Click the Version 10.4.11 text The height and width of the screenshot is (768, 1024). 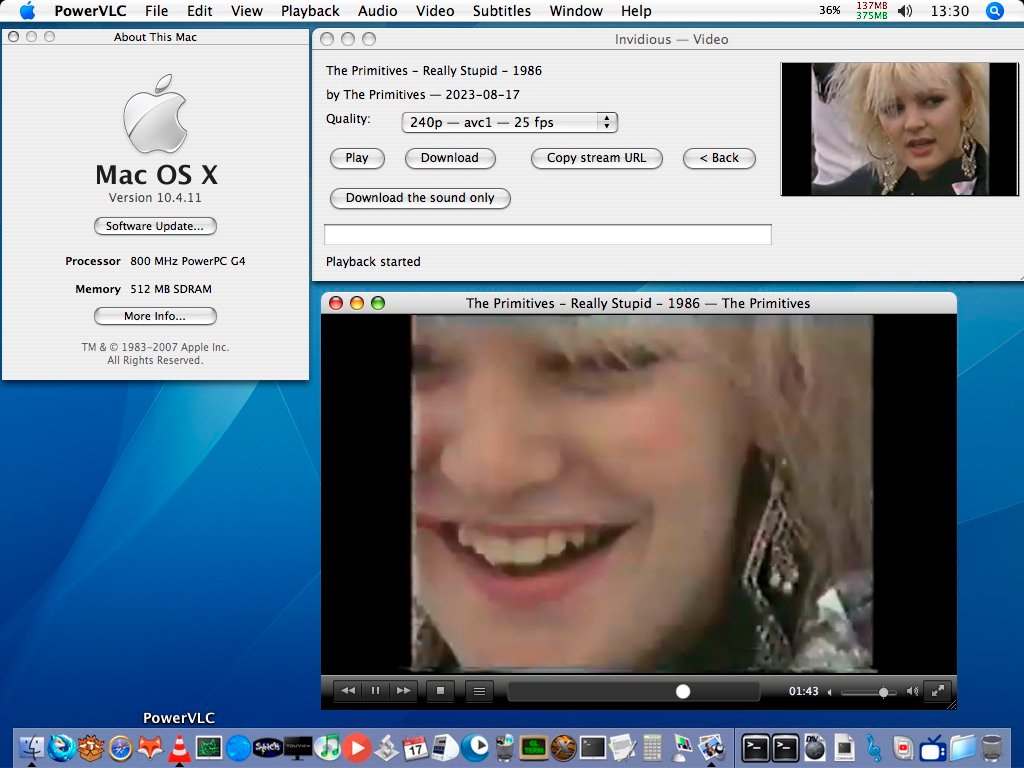155,198
